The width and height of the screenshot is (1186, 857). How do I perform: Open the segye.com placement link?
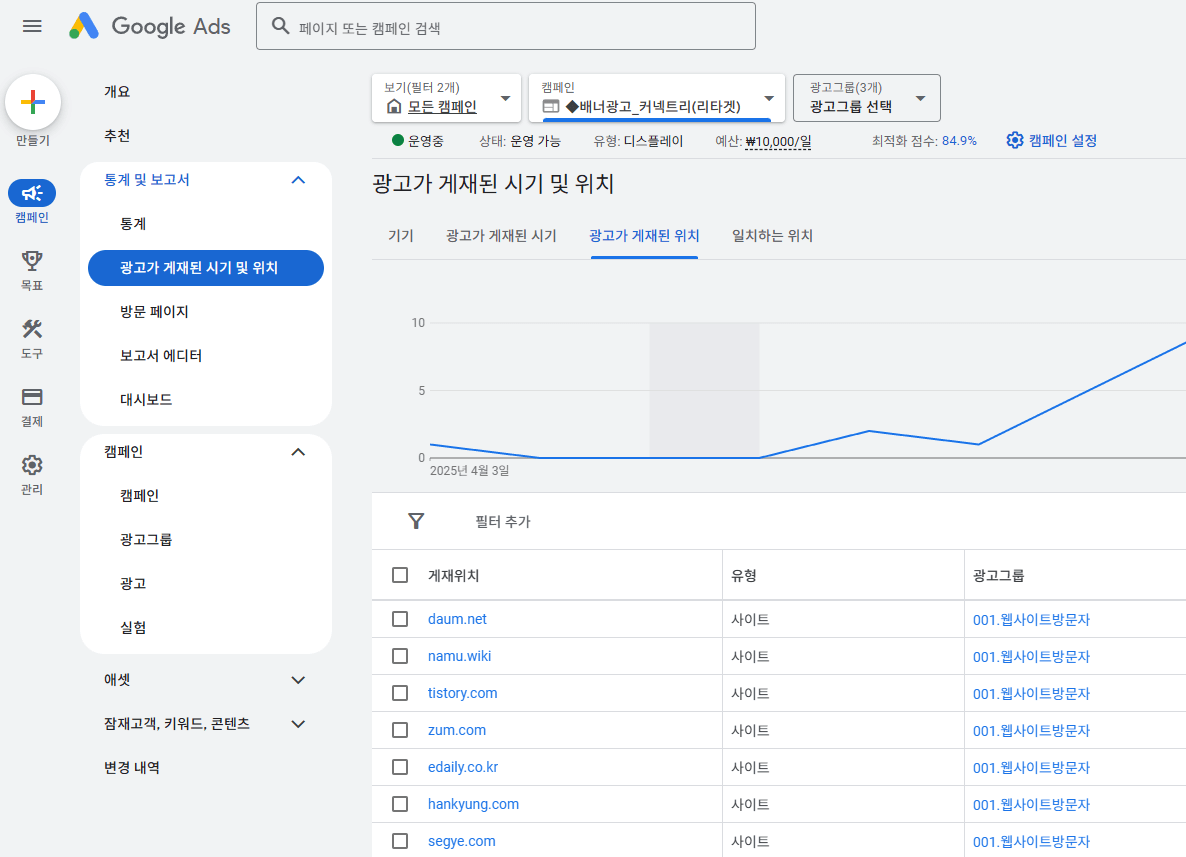pyautogui.click(x=461, y=841)
